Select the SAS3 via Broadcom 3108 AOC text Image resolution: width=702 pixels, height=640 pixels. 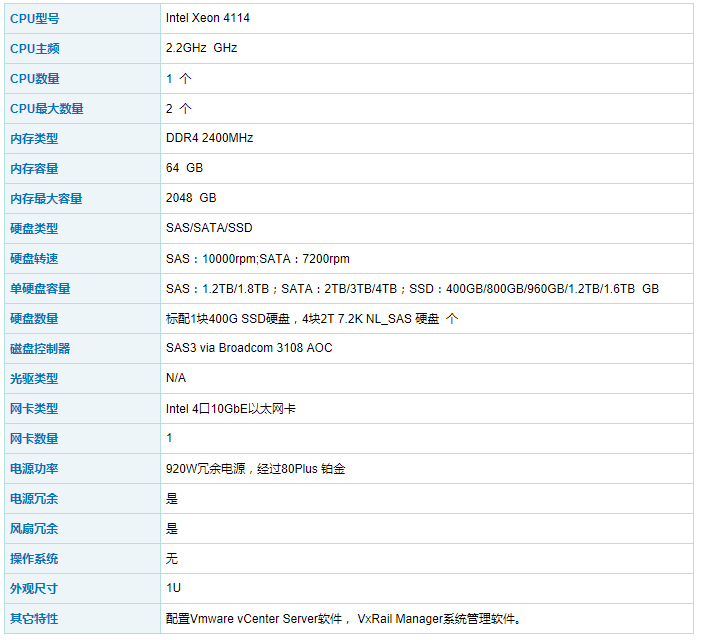tap(249, 348)
